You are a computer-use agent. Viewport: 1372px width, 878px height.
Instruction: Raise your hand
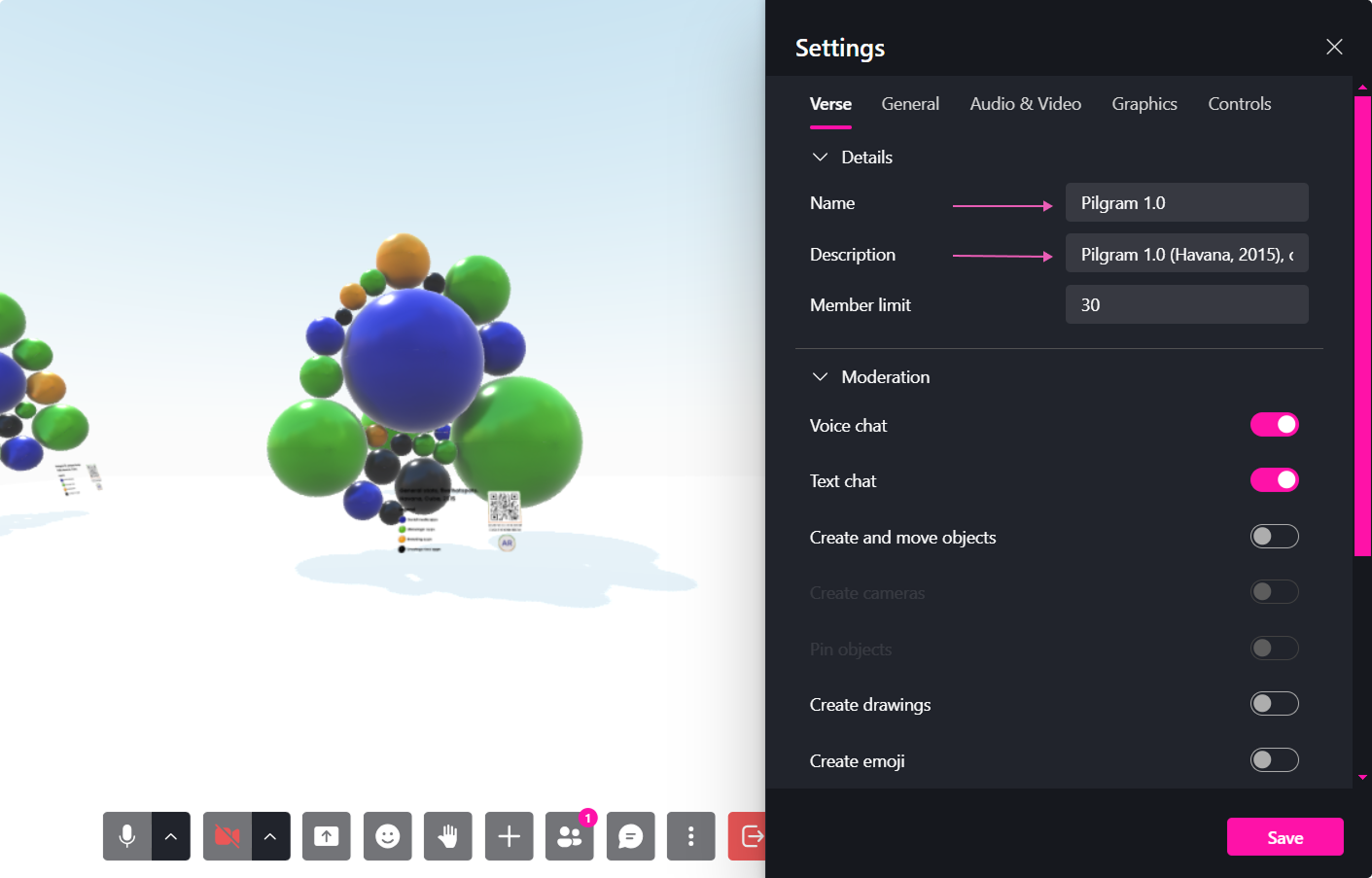pos(447,836)
